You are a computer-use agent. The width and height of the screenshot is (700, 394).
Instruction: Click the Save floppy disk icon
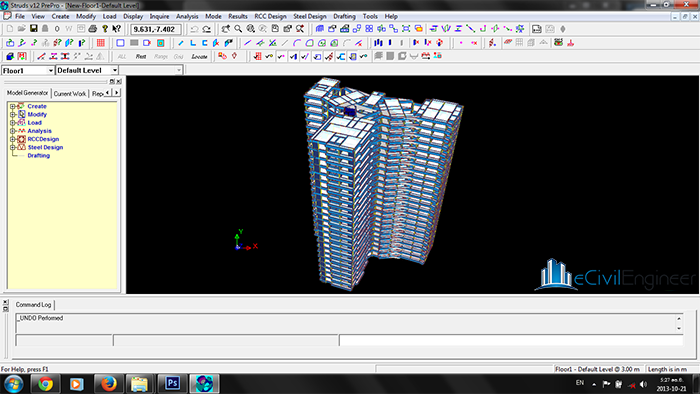point(33,29)
